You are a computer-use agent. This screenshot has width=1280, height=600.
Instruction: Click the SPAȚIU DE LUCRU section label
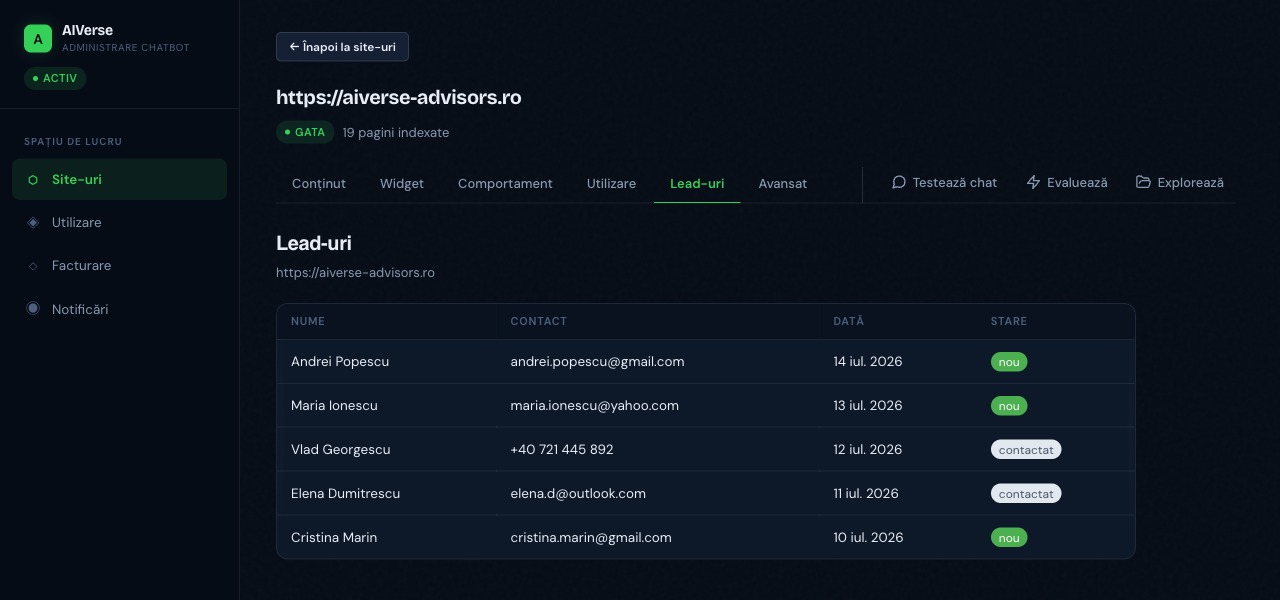tap(73, 142)
